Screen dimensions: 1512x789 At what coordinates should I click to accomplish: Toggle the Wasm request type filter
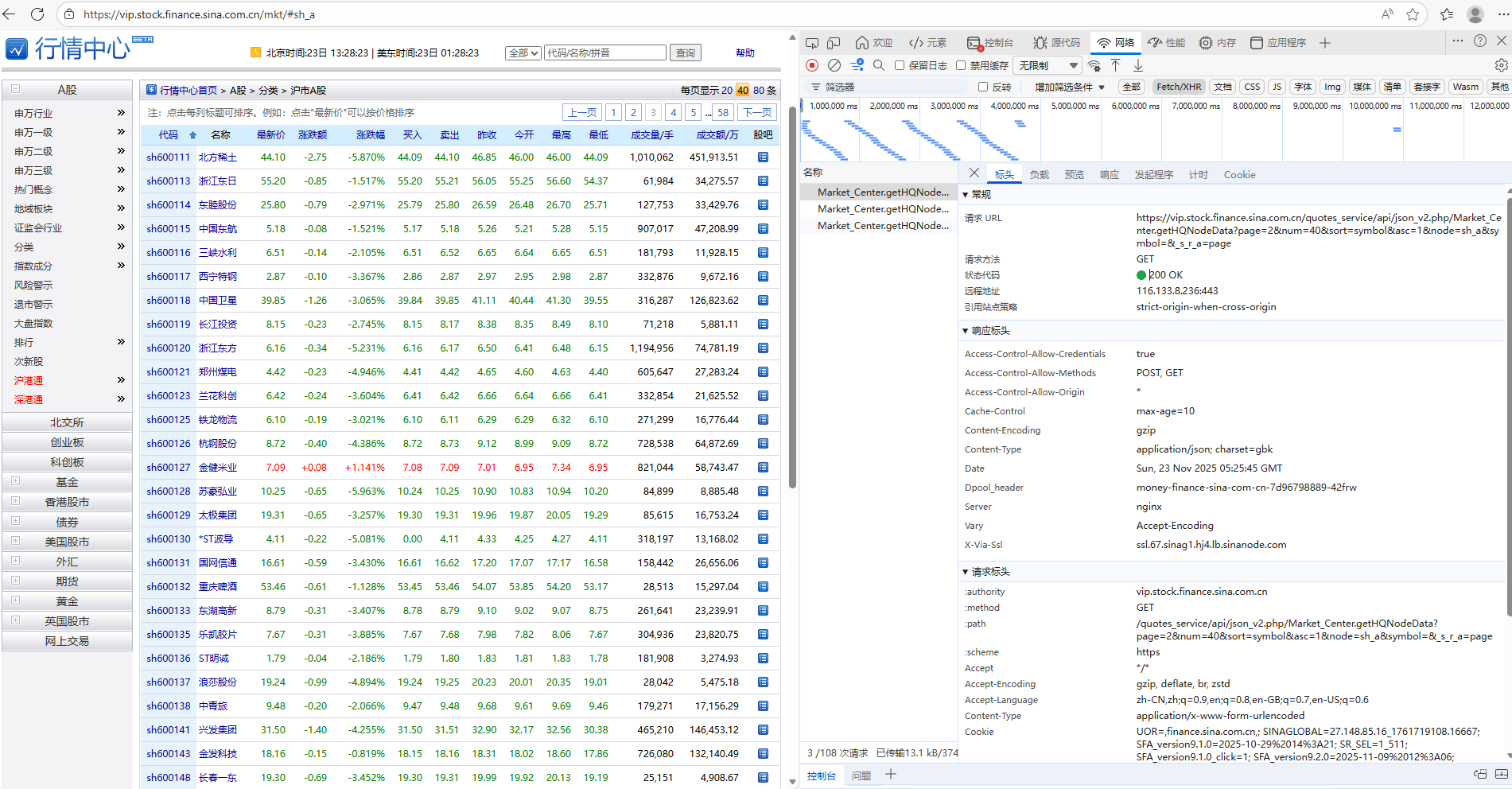coord(1465,87)
